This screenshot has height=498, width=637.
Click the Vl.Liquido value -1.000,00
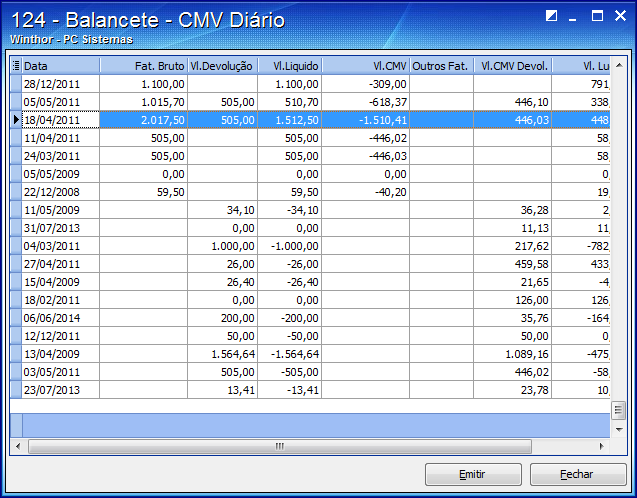pos(295,246)
